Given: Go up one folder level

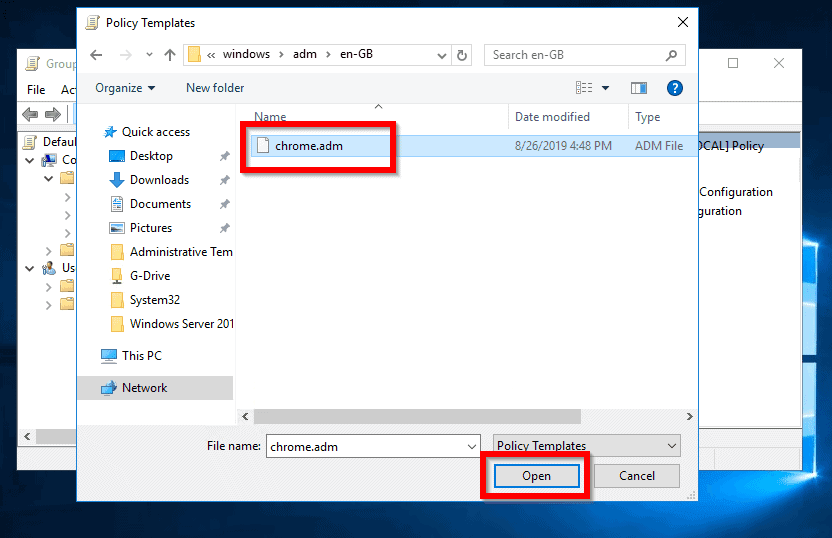Looking at the screenshot, I should pyautogui.click(x=170, y=55).
